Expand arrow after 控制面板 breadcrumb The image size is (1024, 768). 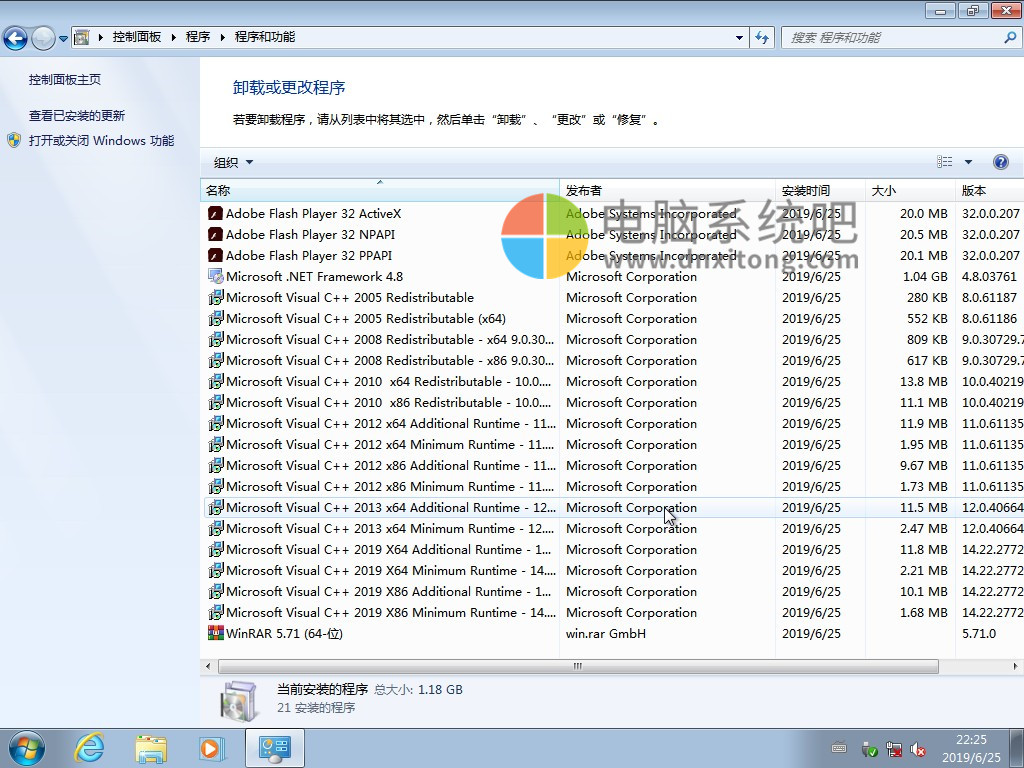174,37
